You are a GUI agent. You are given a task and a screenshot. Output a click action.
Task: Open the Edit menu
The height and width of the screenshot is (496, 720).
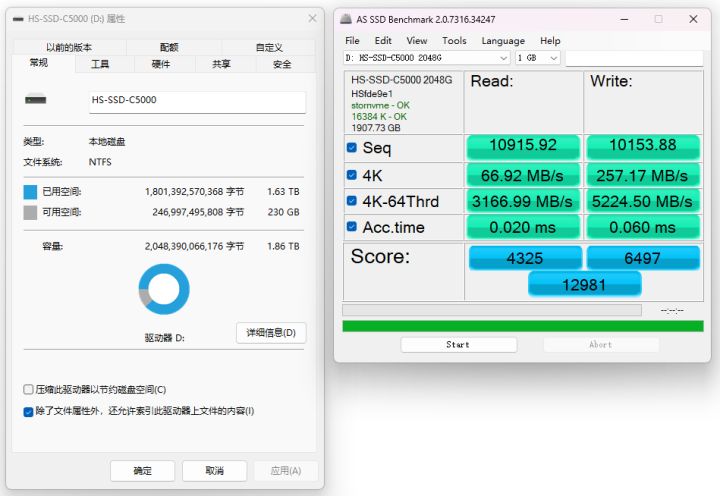(383, 40)
